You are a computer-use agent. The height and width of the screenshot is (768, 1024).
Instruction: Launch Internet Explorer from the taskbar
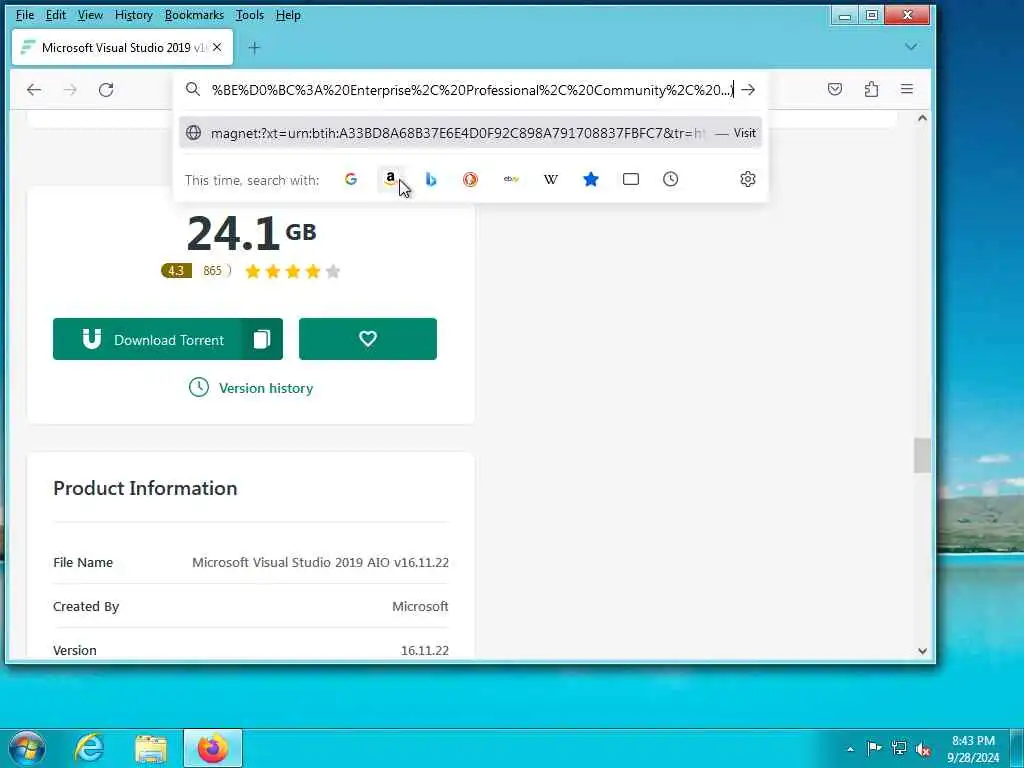tap(89, 748)
